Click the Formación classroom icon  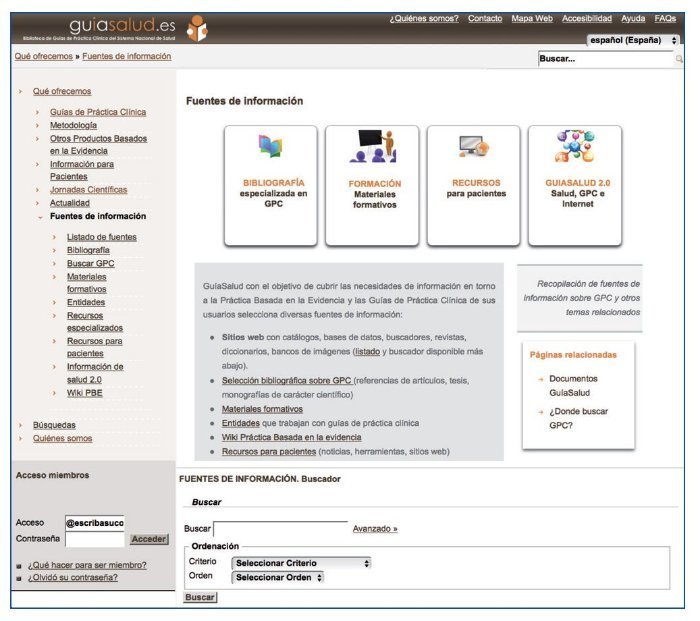(373, 147)
